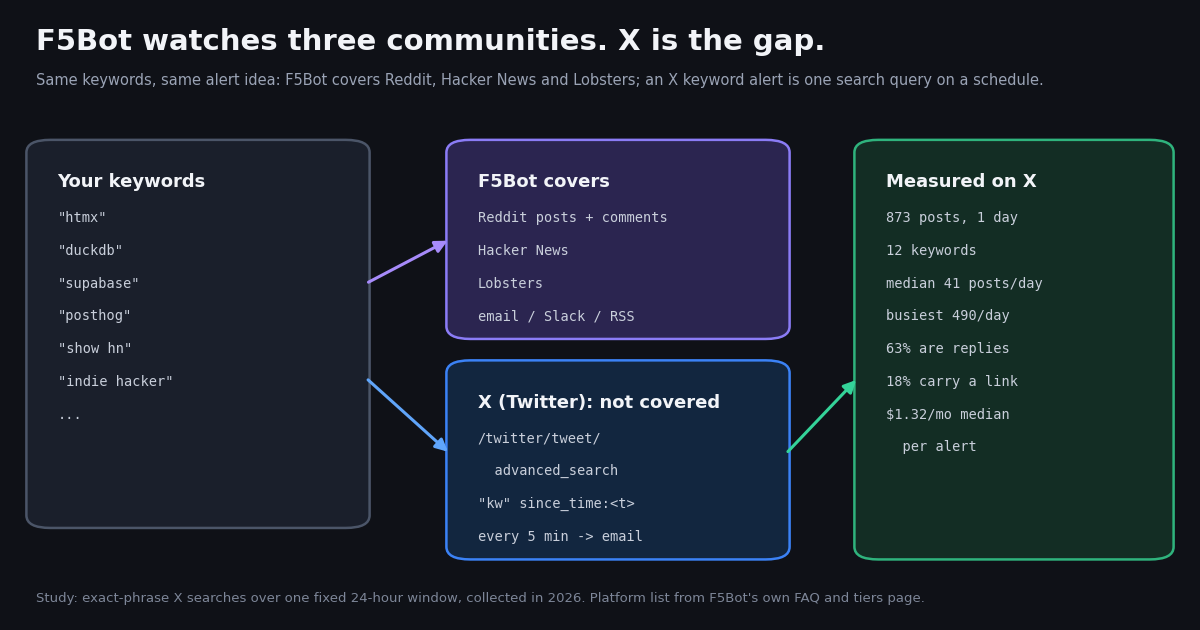Click the title "F5Bot watches three communities. X is the gap."

pyautogui.click(x=430, y=42)
